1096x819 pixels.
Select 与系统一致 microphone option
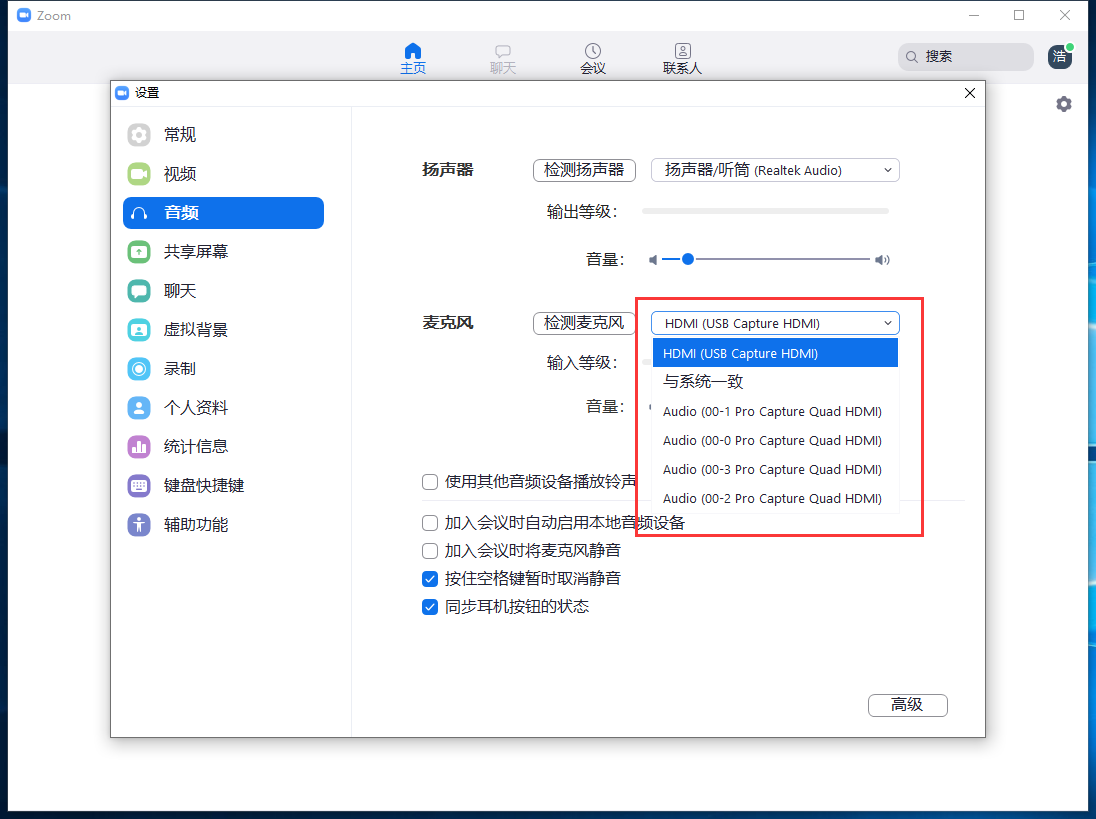(x=775, y=382)
